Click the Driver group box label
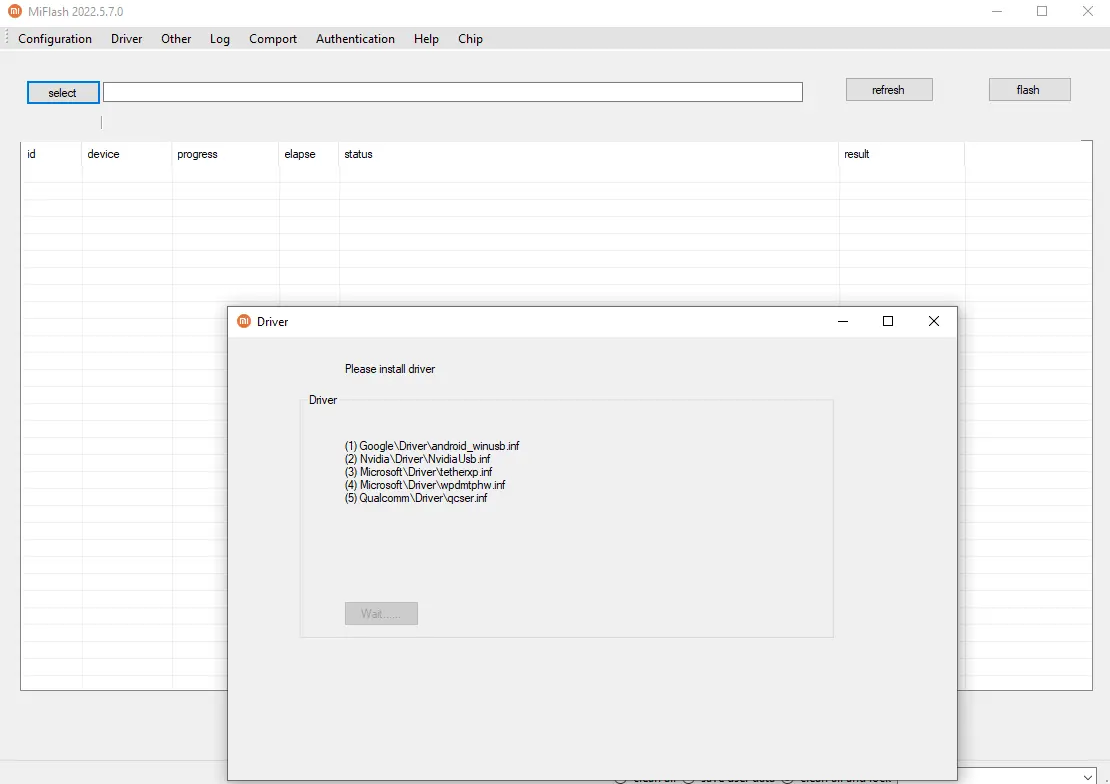The image size is (1110, 784). pyautogui.click(x=323, y=400)
